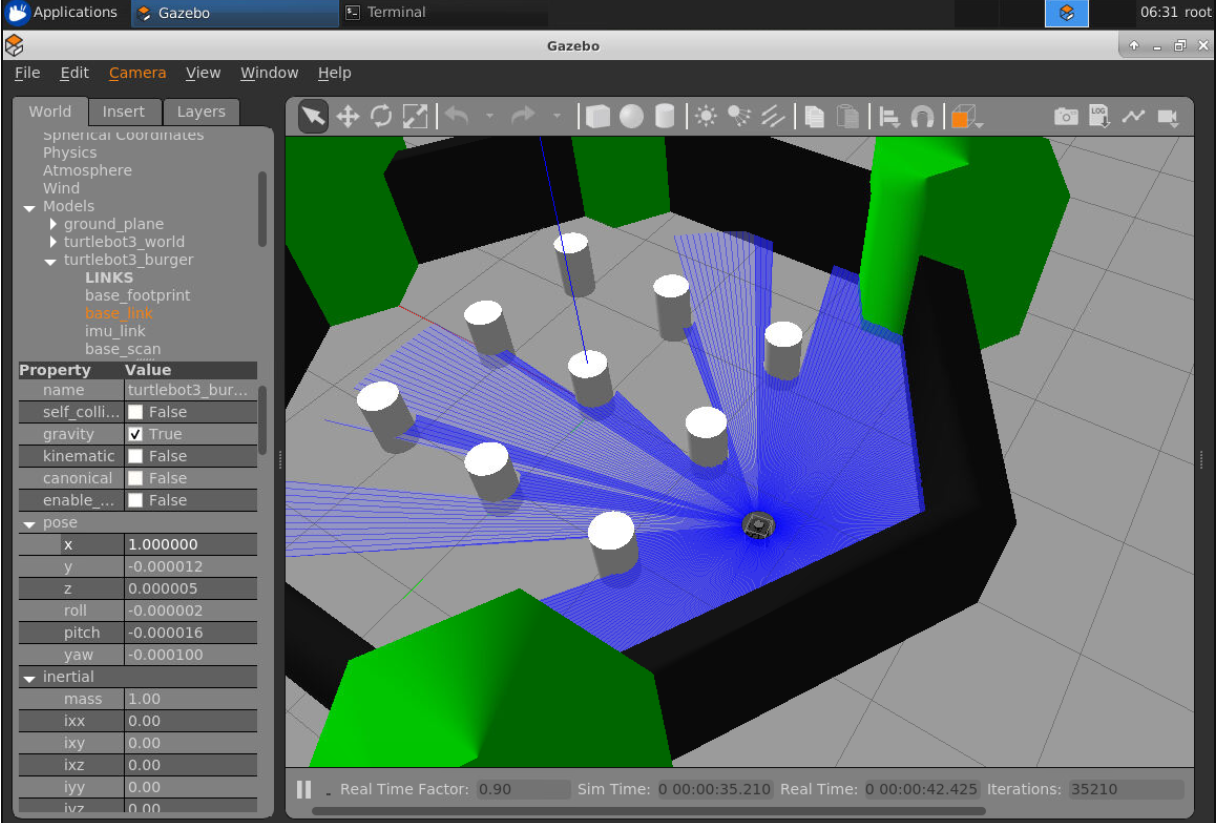Viewport: 1216px width, 823px height.
Task: Open the Applications menu in the top panel
Action: pos(62,13)
